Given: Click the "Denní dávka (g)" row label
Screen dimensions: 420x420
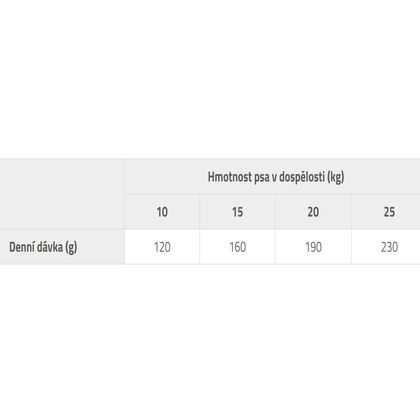Looking at the screenshot, I should (43, 247).
